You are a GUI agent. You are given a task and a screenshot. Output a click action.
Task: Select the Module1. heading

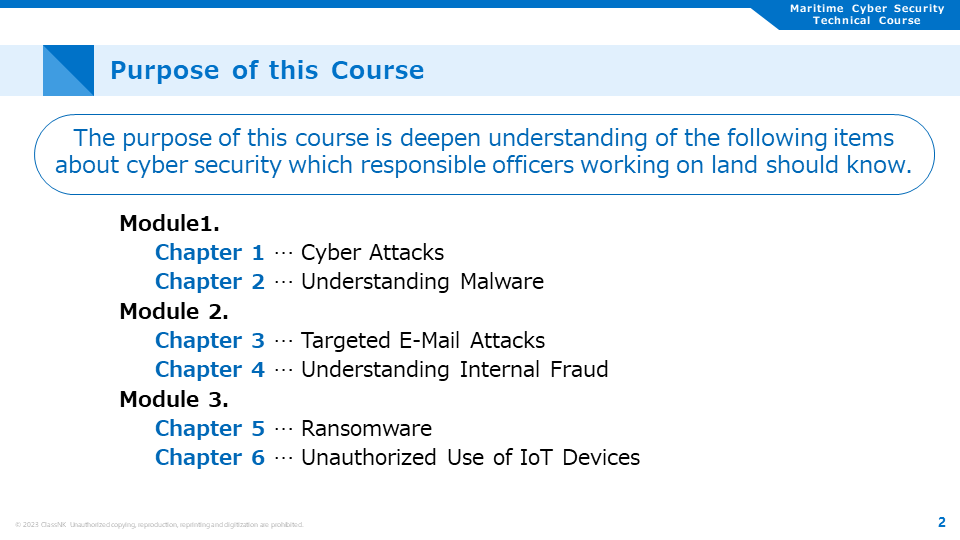170,223
